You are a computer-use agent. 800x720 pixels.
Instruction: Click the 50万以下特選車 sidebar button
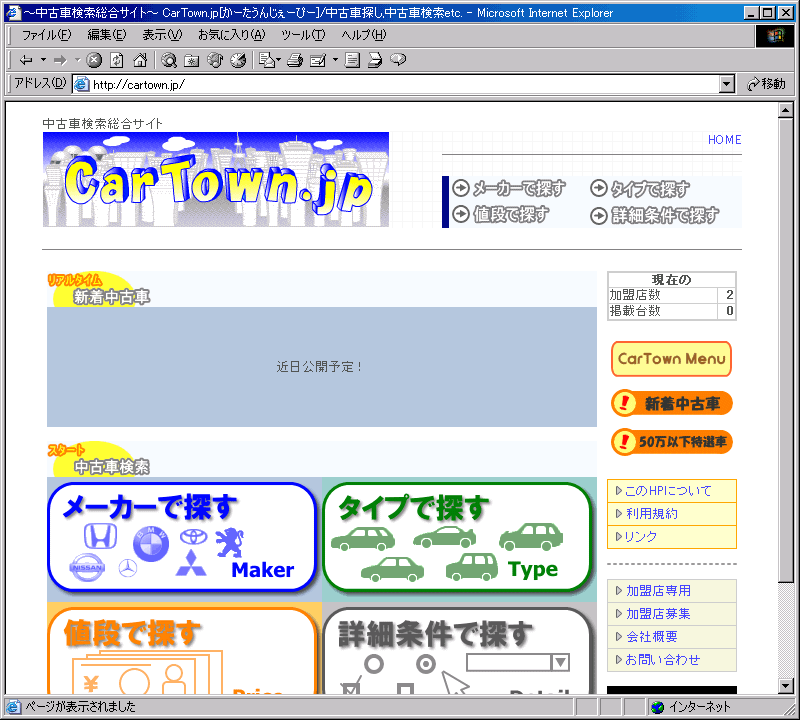pos(671,441)
